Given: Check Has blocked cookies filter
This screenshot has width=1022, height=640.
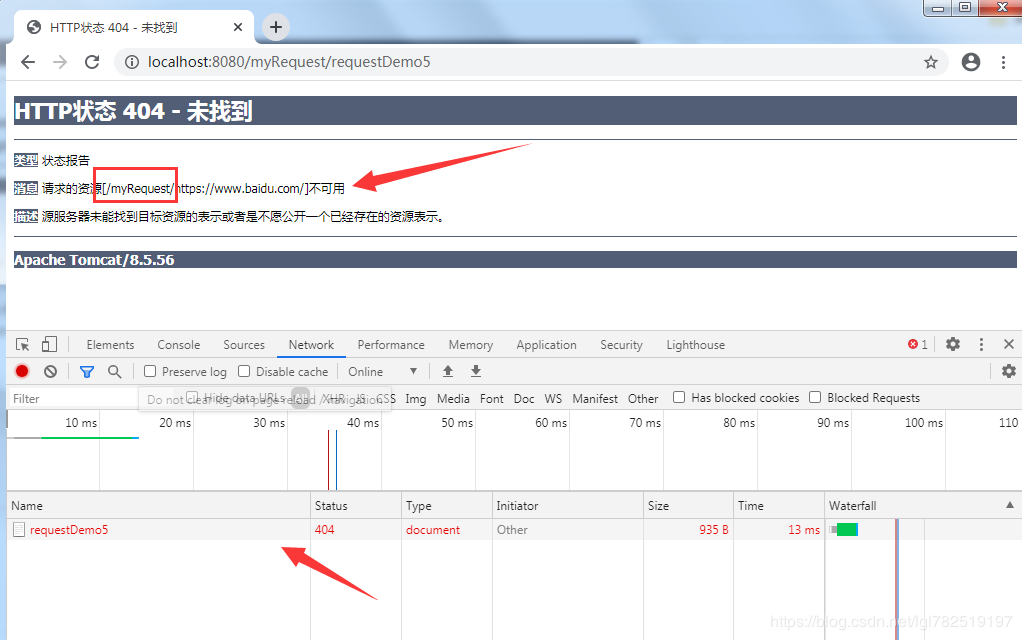Looking at the screenshot, I should coord(677,398).
